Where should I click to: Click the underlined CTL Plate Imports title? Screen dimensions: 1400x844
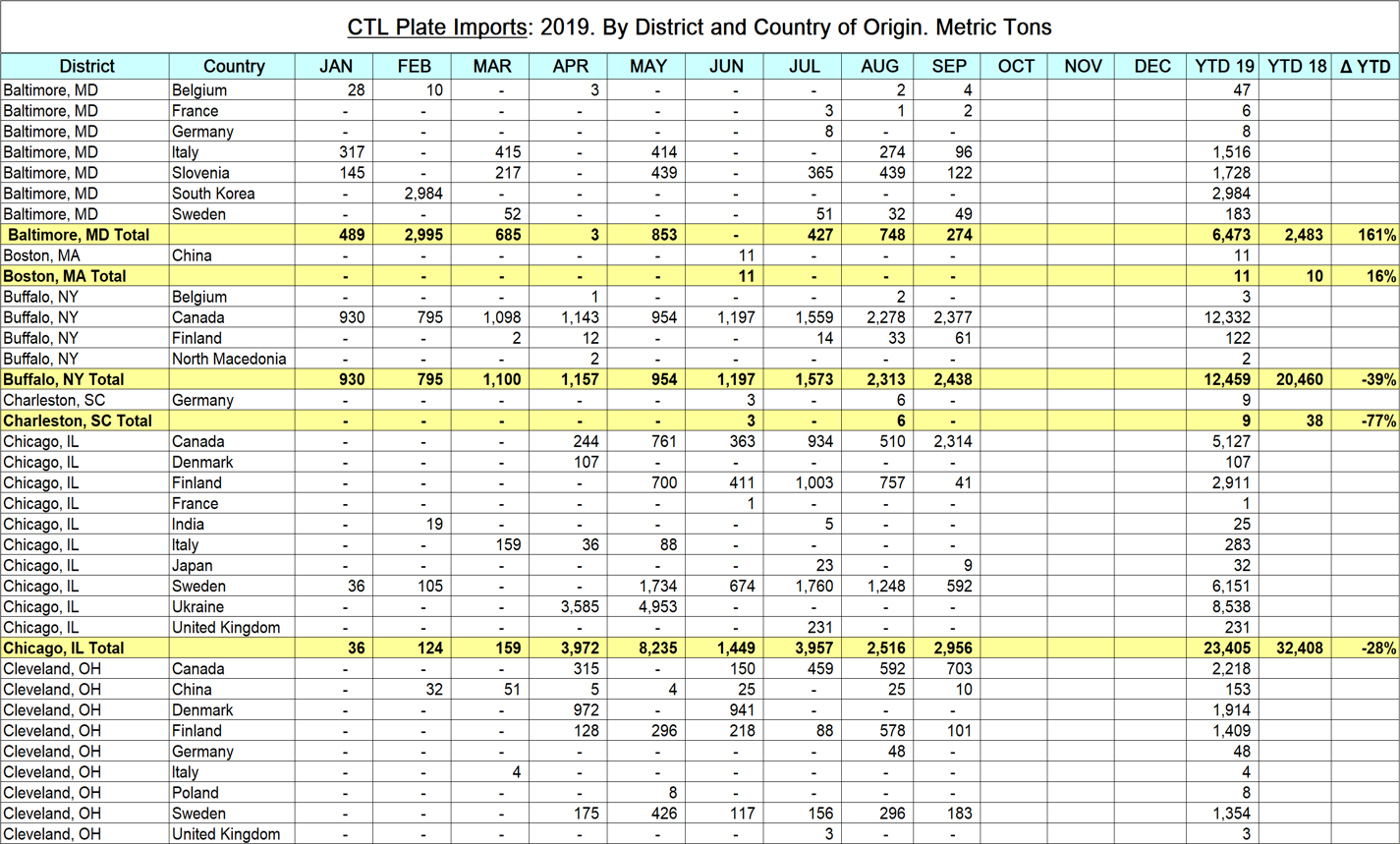pos(437,27)
